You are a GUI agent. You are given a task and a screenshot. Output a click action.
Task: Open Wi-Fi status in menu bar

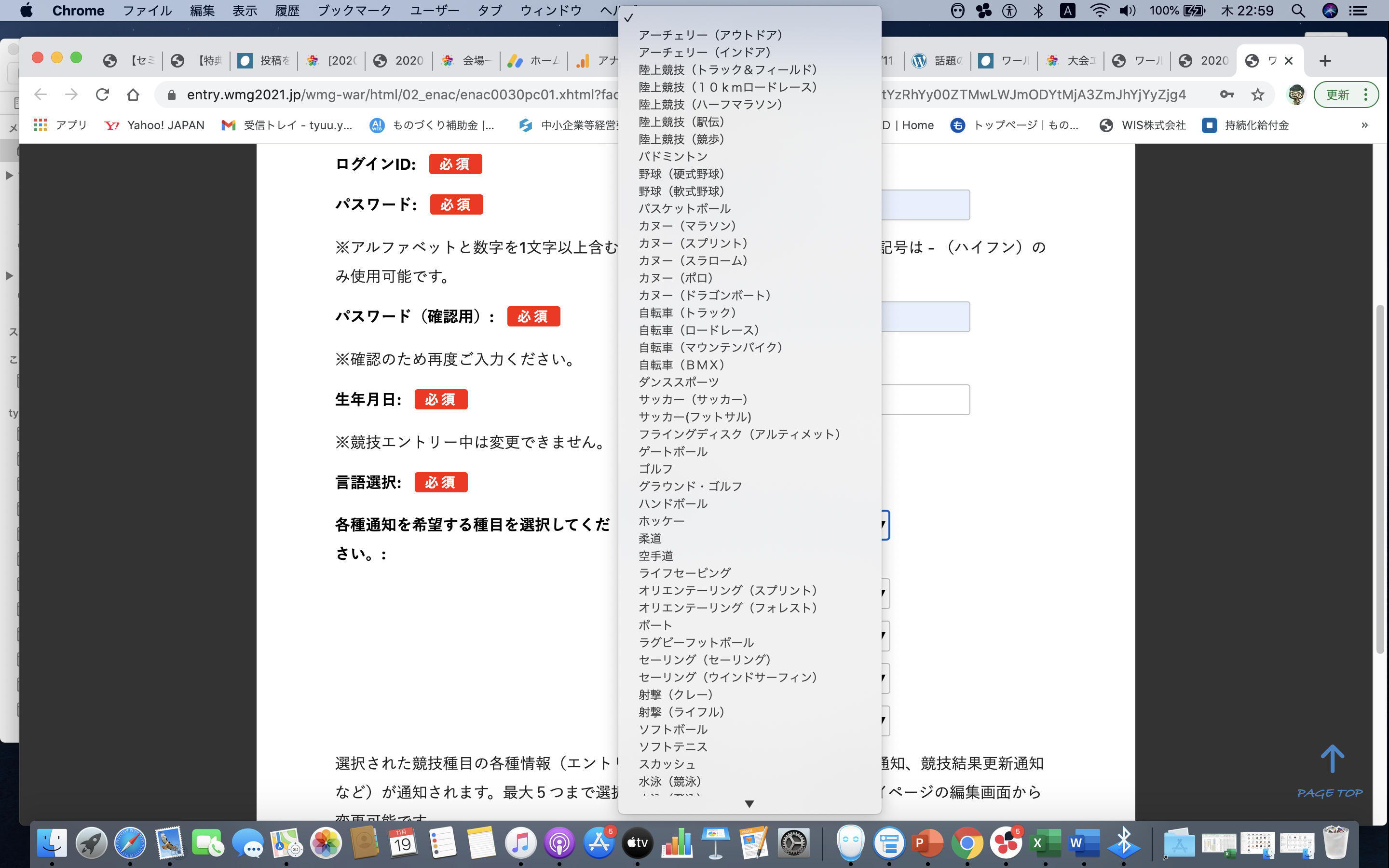coord(1099,10)
